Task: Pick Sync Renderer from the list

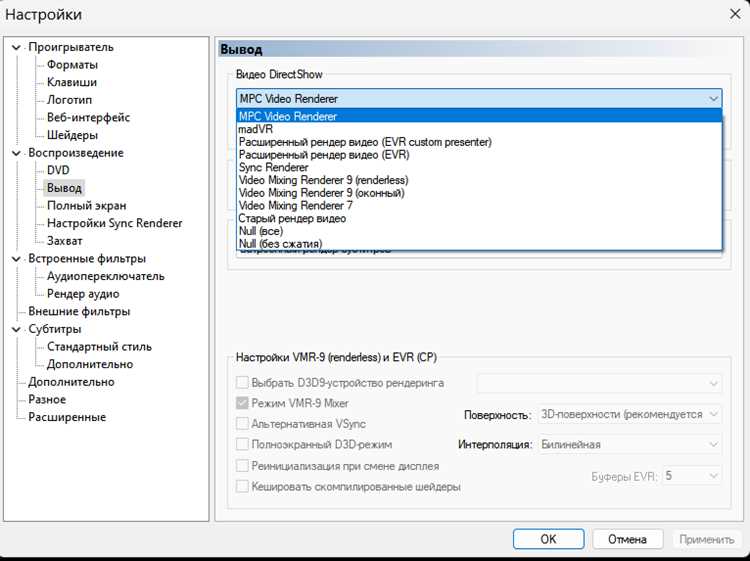Action: pos(479,167)
